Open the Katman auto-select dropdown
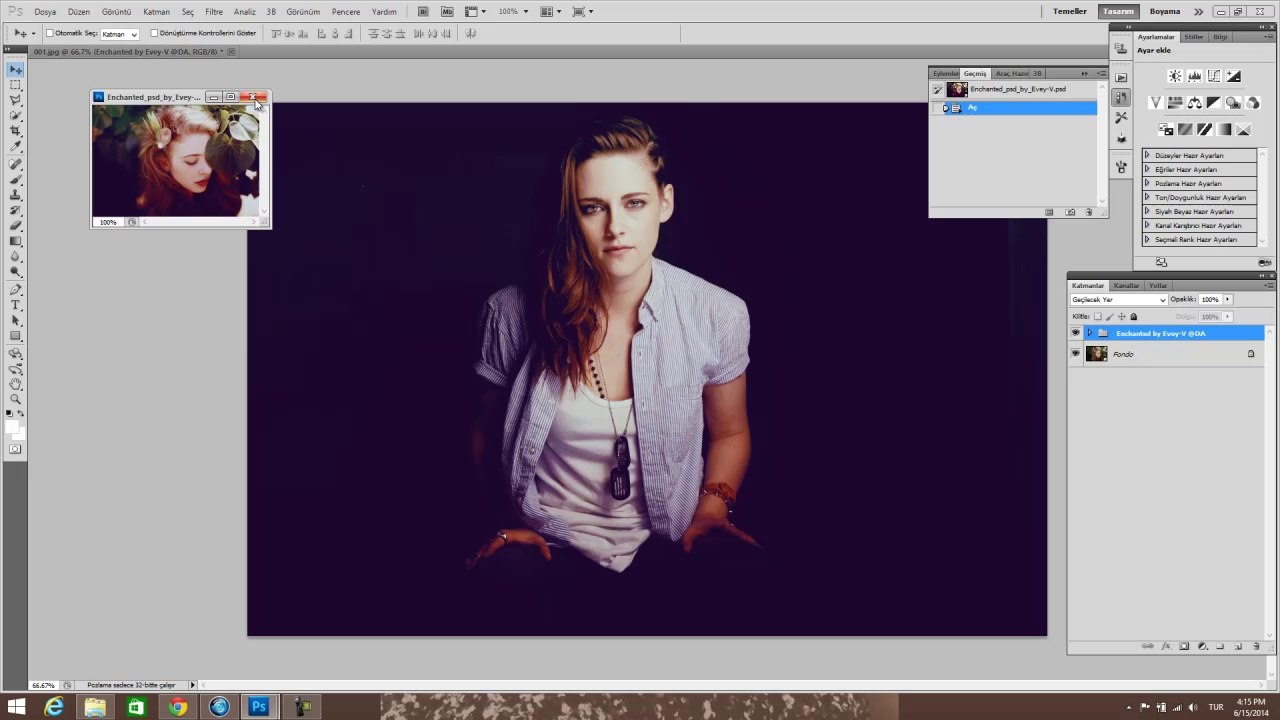Viewport: 1280px width, 720px height. coord(119,34)
